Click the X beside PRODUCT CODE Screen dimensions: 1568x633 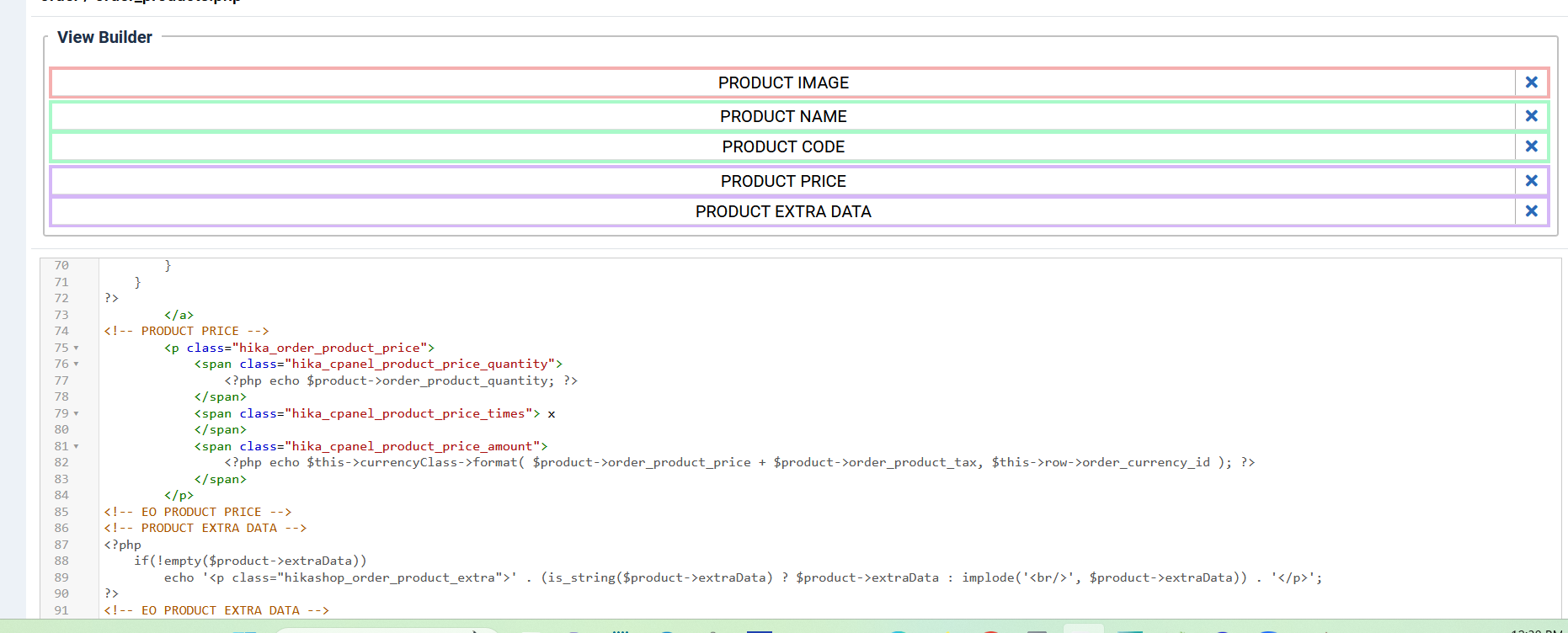1531,146
